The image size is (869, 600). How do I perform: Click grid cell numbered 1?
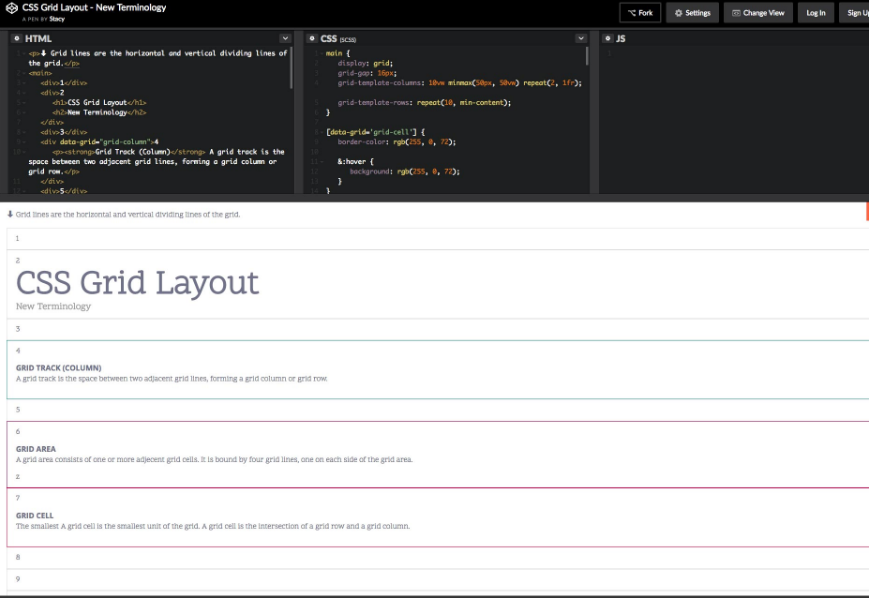point(438,238)
